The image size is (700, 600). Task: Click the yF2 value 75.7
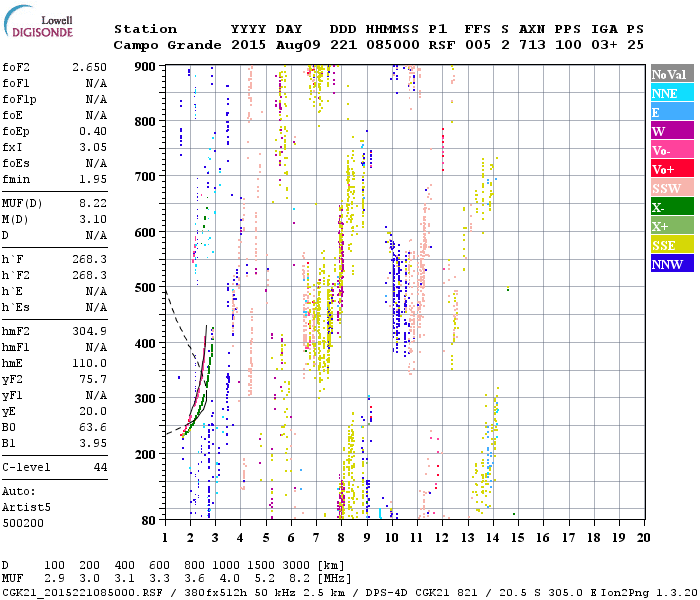point(93,379)
